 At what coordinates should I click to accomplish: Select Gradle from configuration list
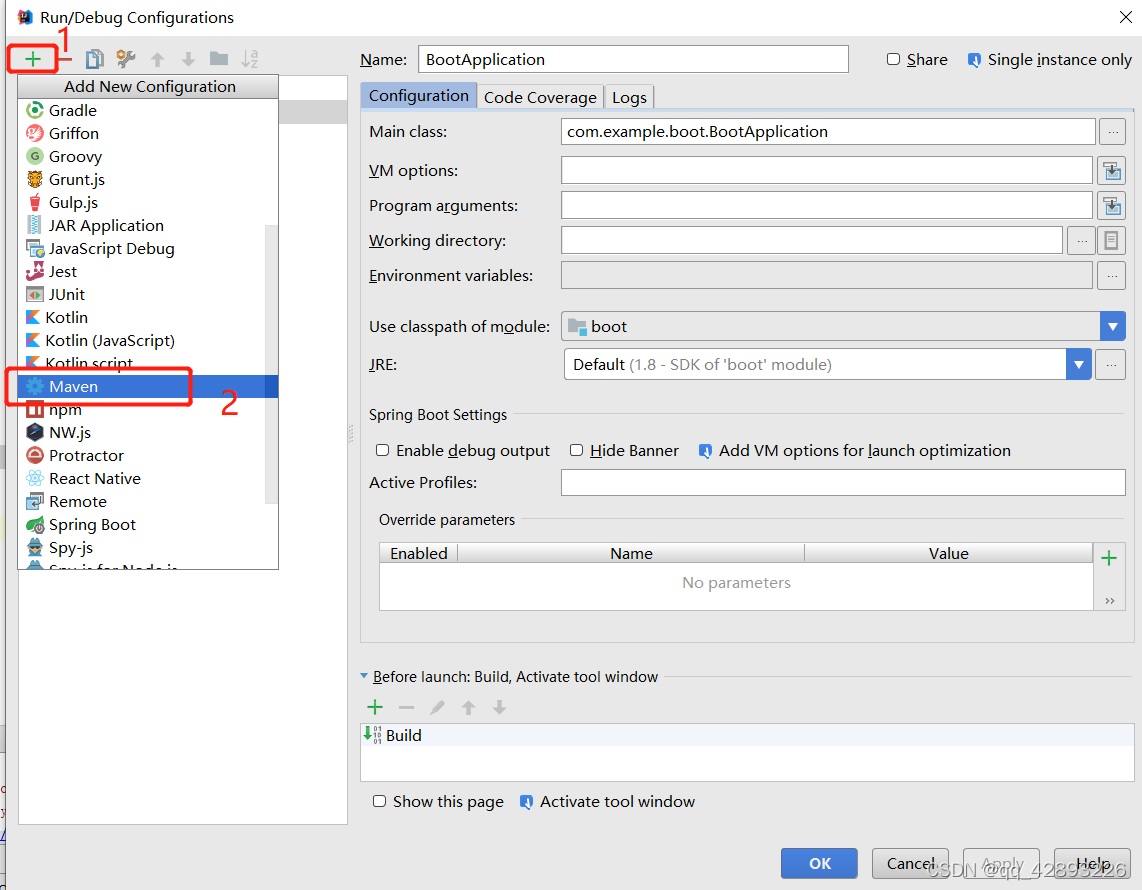[148, 111]
